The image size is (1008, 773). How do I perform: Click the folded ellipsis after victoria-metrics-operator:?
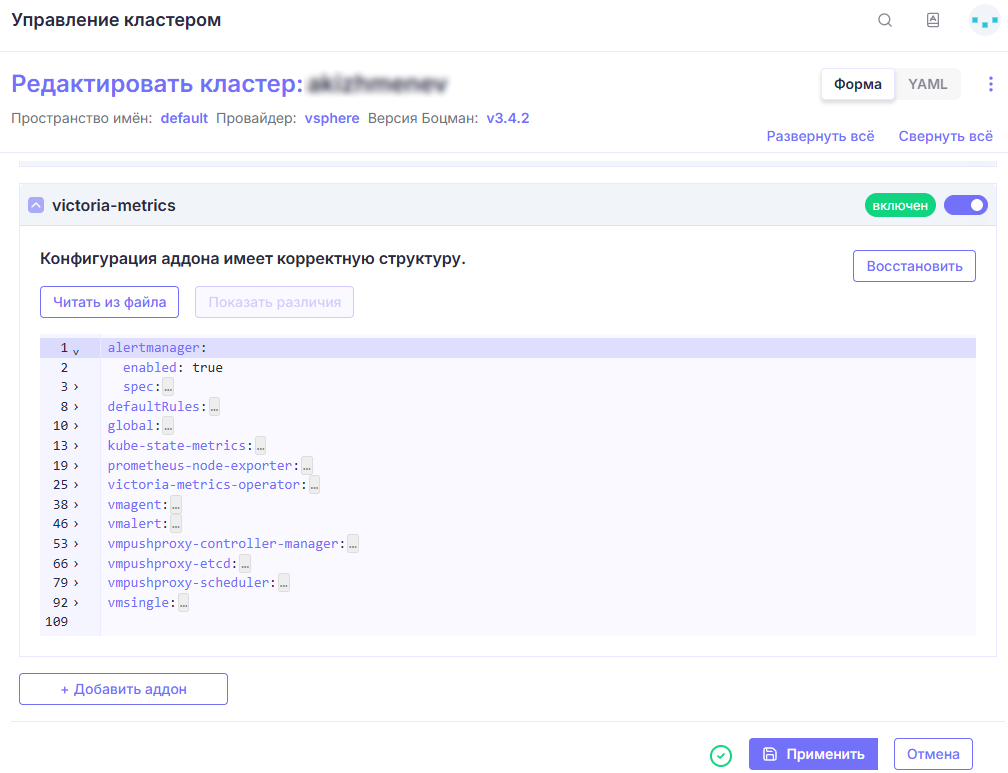coord(314,485)
